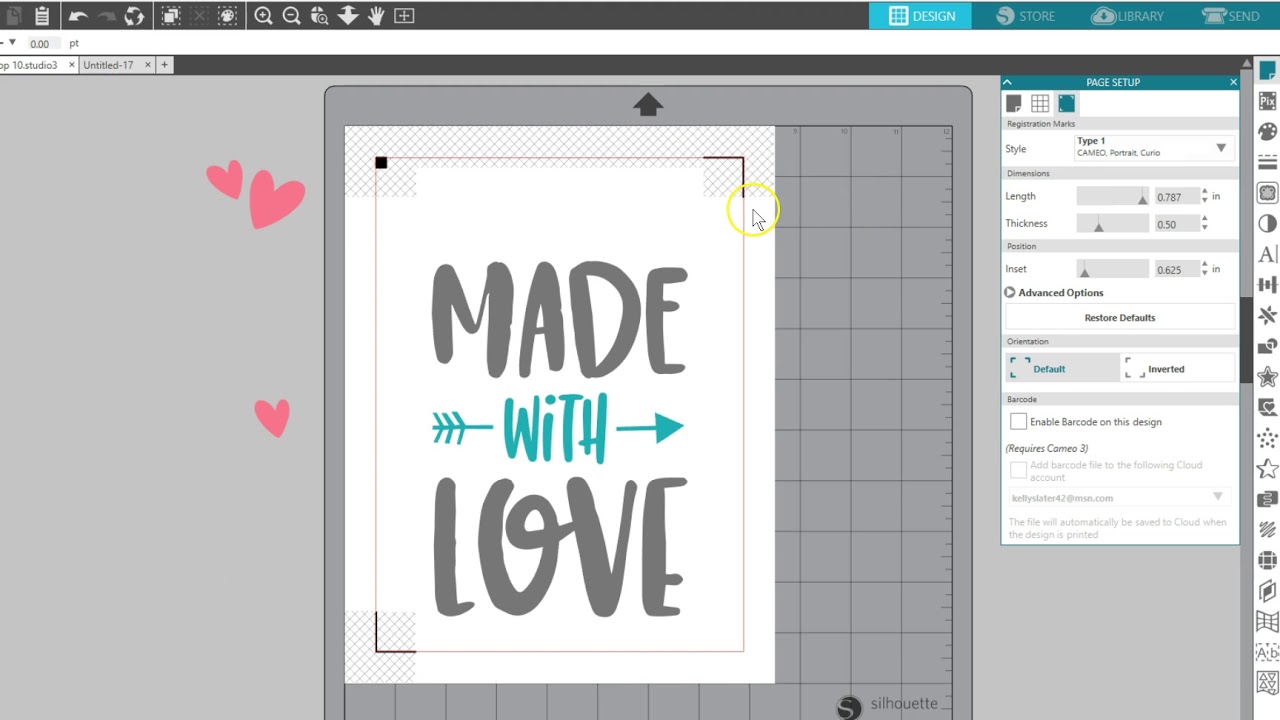Click the Restore Defaults button
This screenshot has width=1280, height=720.
coord(1119,318)
